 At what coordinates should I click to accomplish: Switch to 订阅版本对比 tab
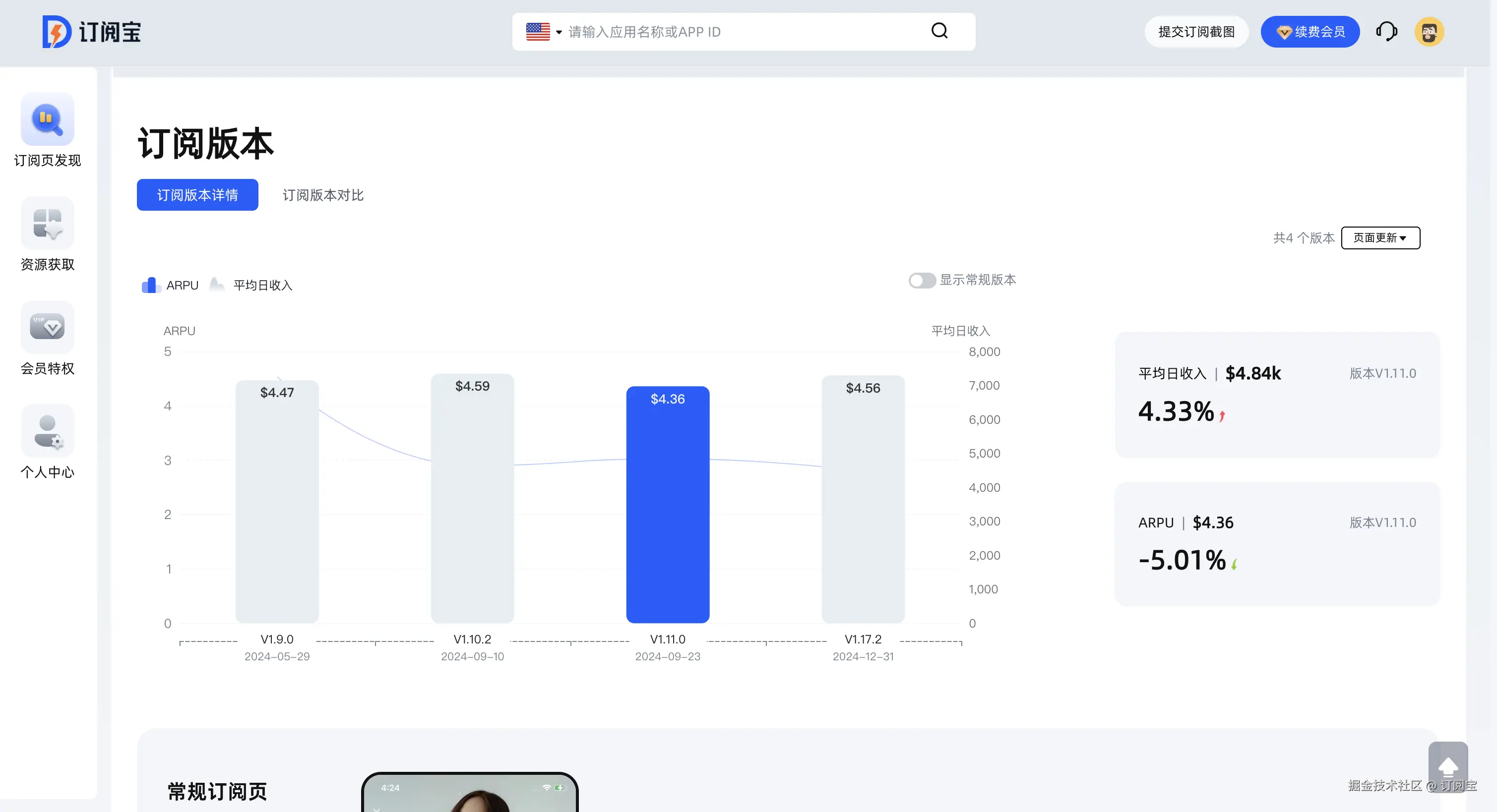pyautogui.click(x=323, y=195)
